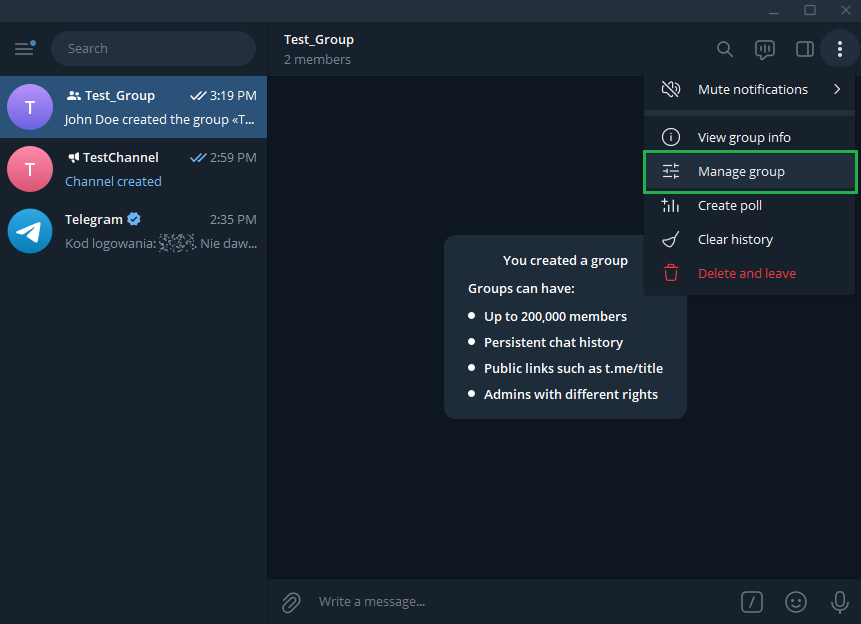This screenshot has width=861, height=624.
Task: Select Clear history menu item
Action: [750, 239]
